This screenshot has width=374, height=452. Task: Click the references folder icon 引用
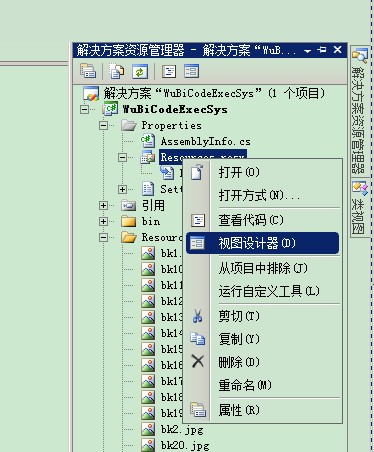pyautogui.click(x=129, y=205)
